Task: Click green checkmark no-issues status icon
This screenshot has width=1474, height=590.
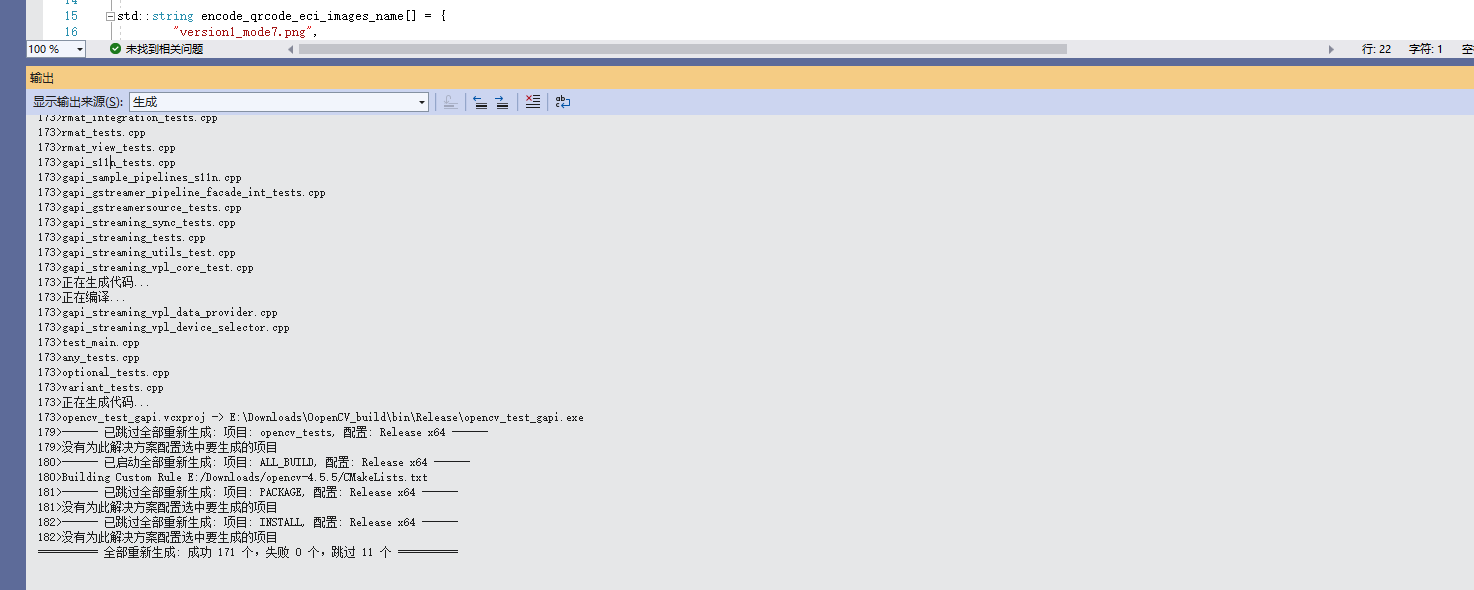Action: pos(116,49)
